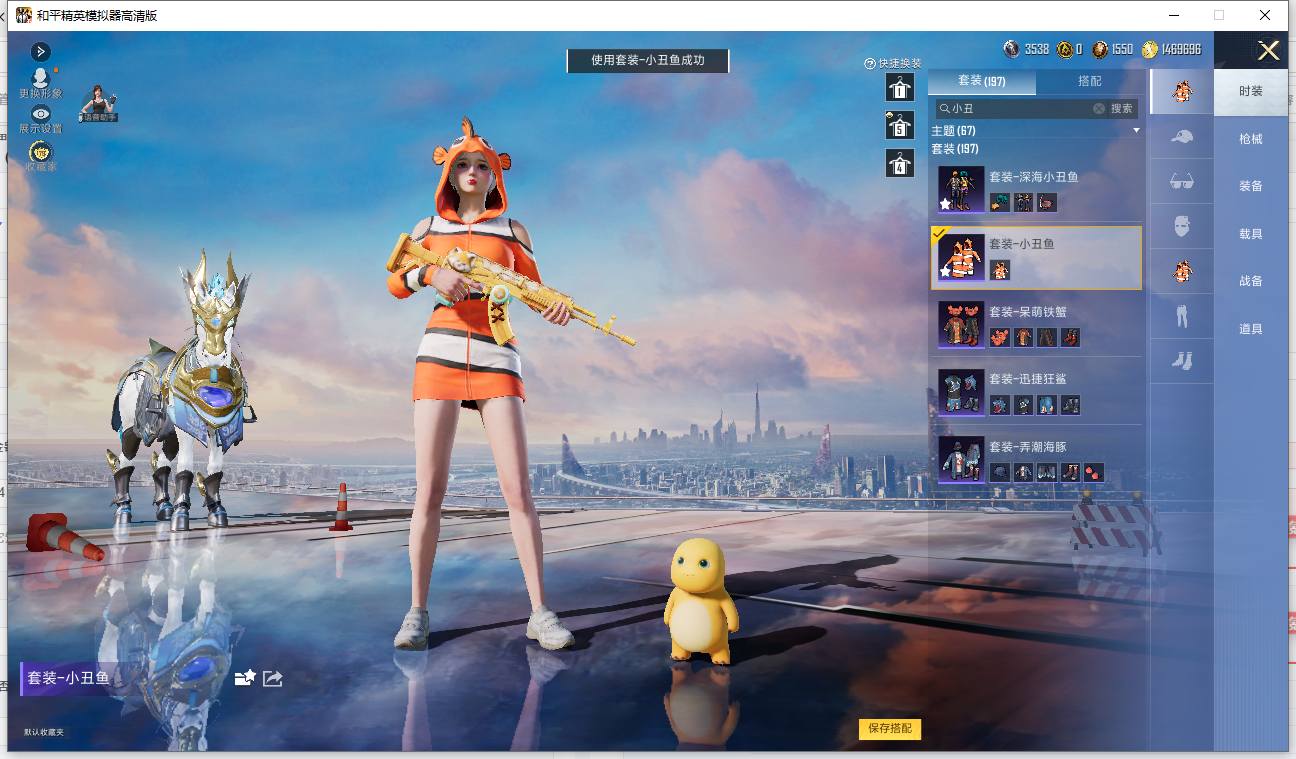This screenshot has width=1296, height=759.
Task: Click the silver currency balance 3538
Action: (1027, 49)
